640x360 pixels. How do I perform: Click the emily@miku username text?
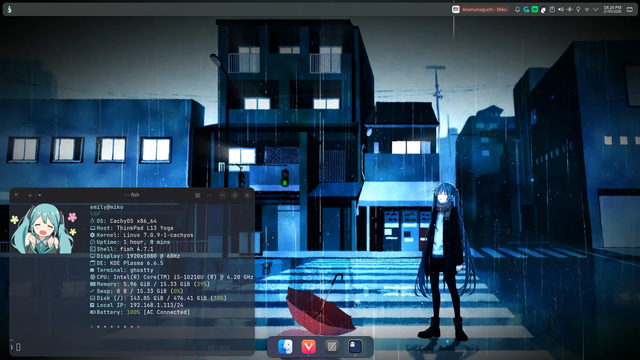[107, 207]
